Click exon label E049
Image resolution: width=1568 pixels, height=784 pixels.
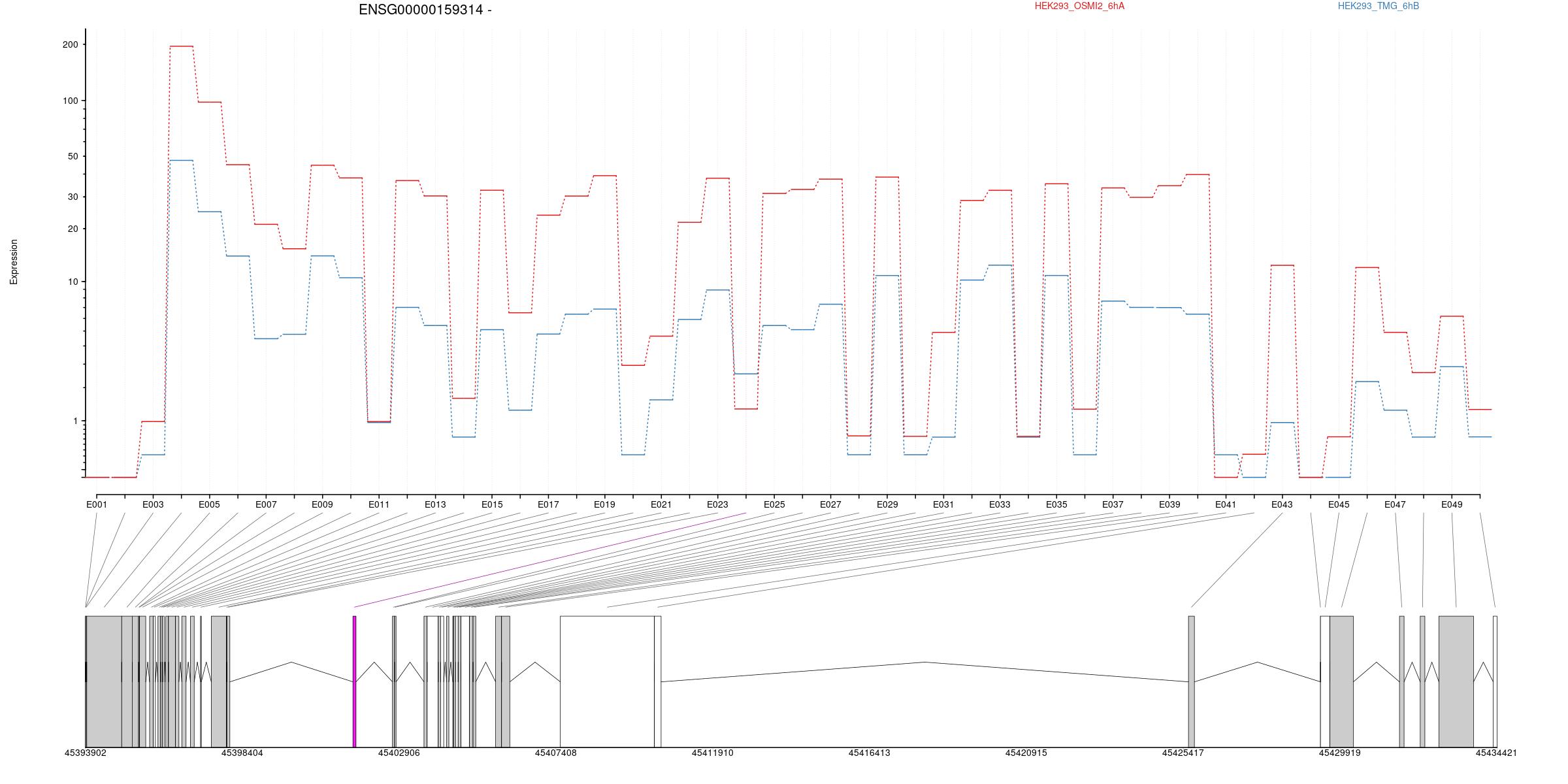coord(1452,504)
